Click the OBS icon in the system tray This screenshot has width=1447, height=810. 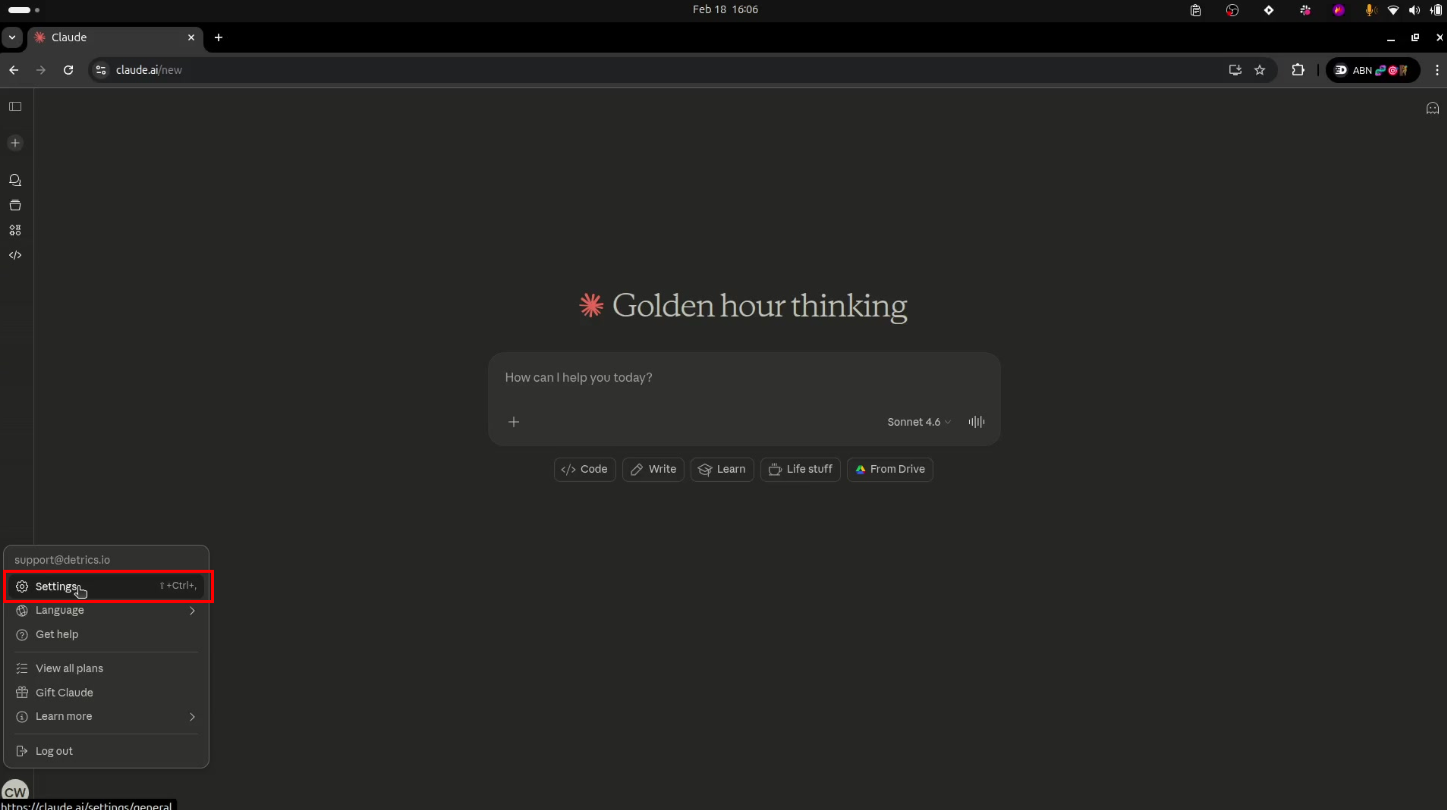click(1232, 10)
